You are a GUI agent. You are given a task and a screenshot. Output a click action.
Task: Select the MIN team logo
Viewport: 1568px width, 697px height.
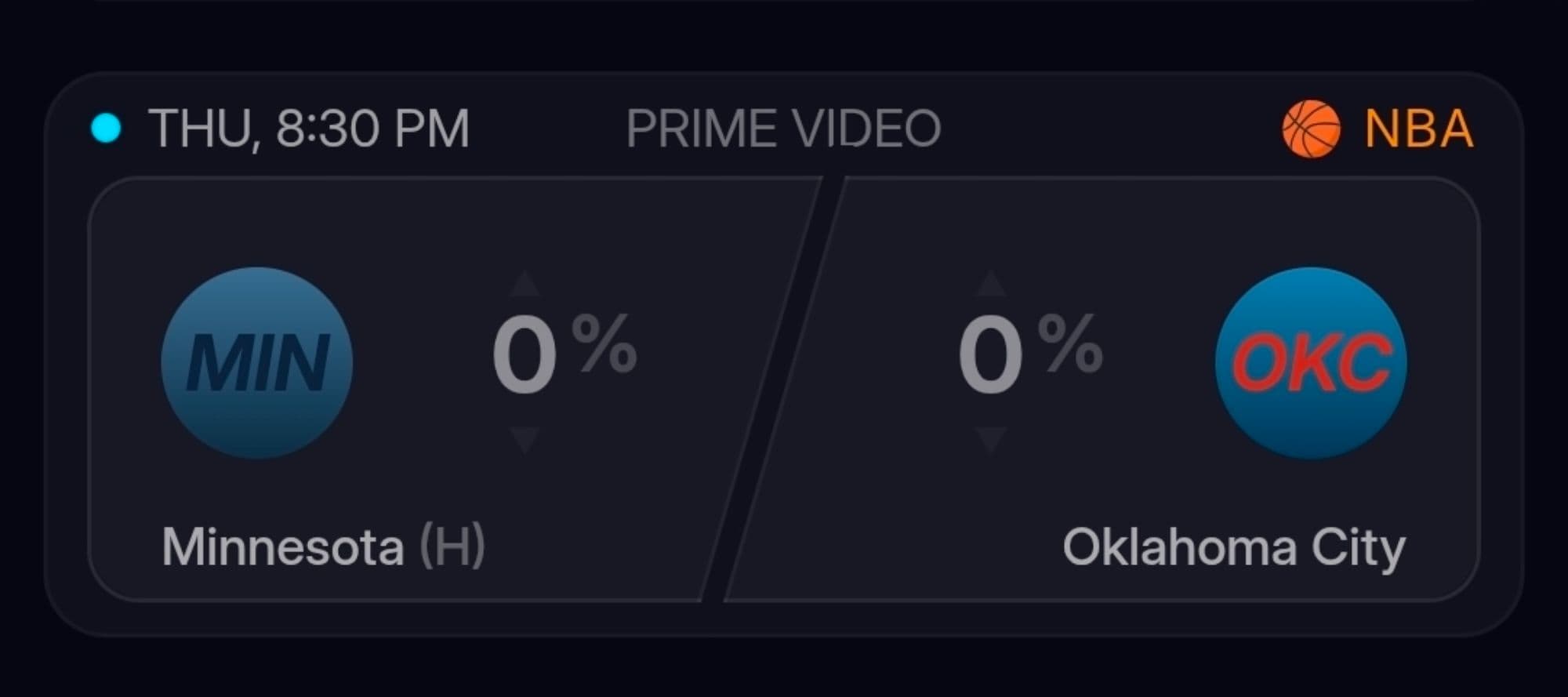click(256, 362)
